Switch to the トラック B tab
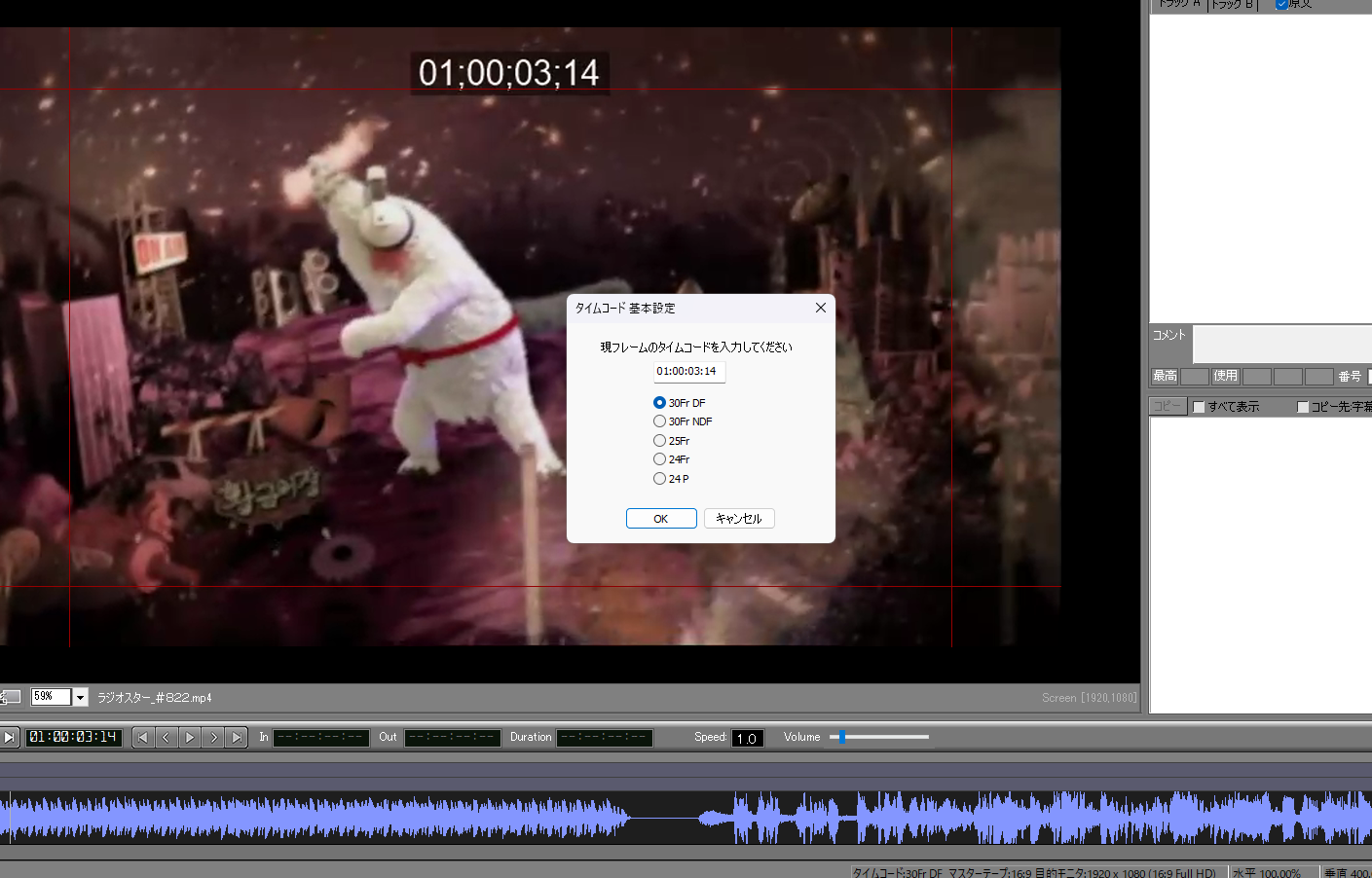 pos(1234,5)
